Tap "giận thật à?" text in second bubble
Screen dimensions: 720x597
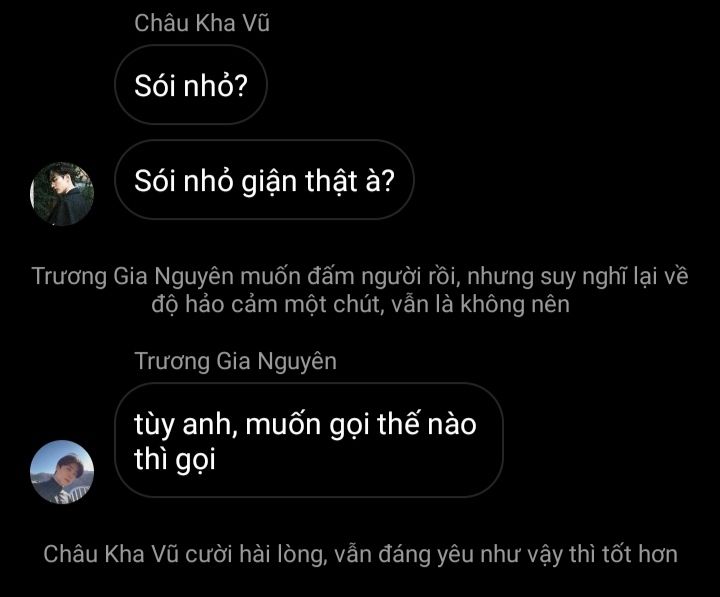(317, 181)
